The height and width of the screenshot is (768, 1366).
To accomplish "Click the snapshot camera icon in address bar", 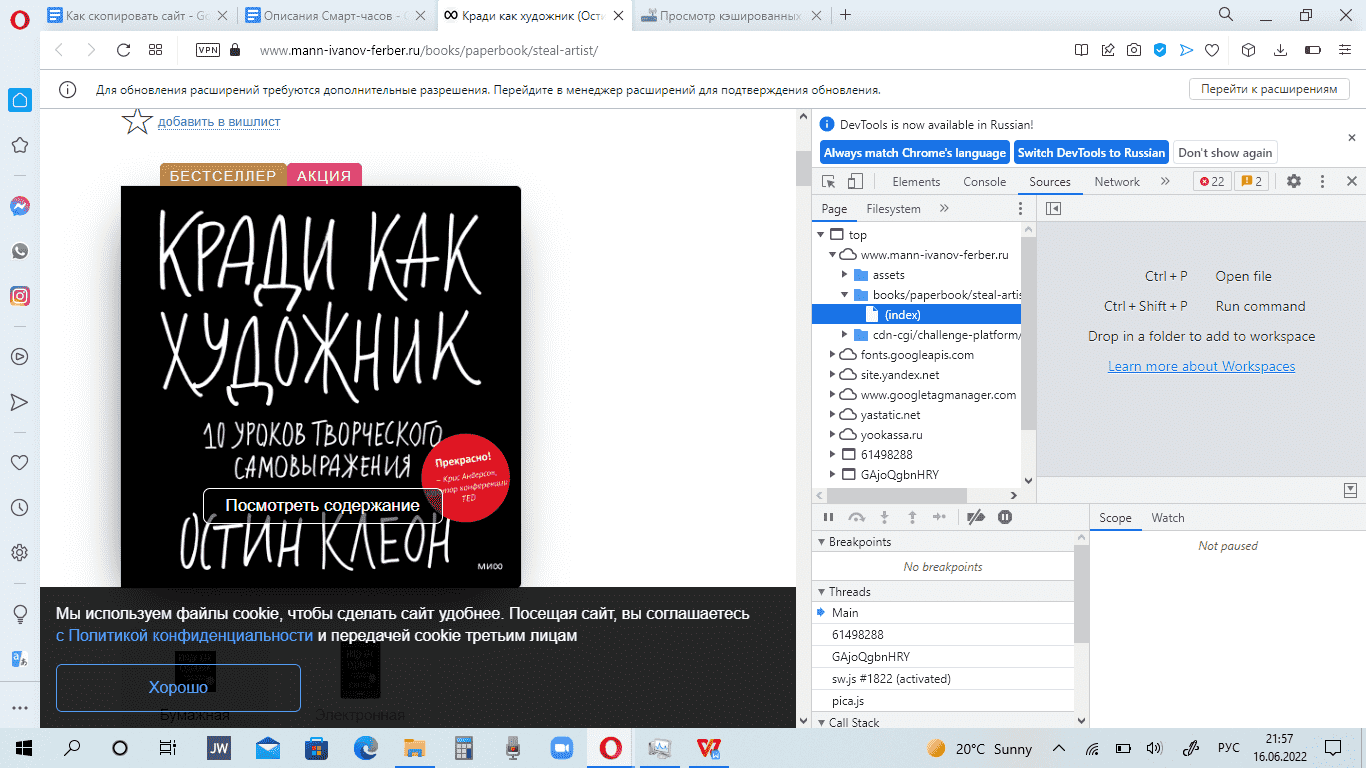I will pos(1134,50).
